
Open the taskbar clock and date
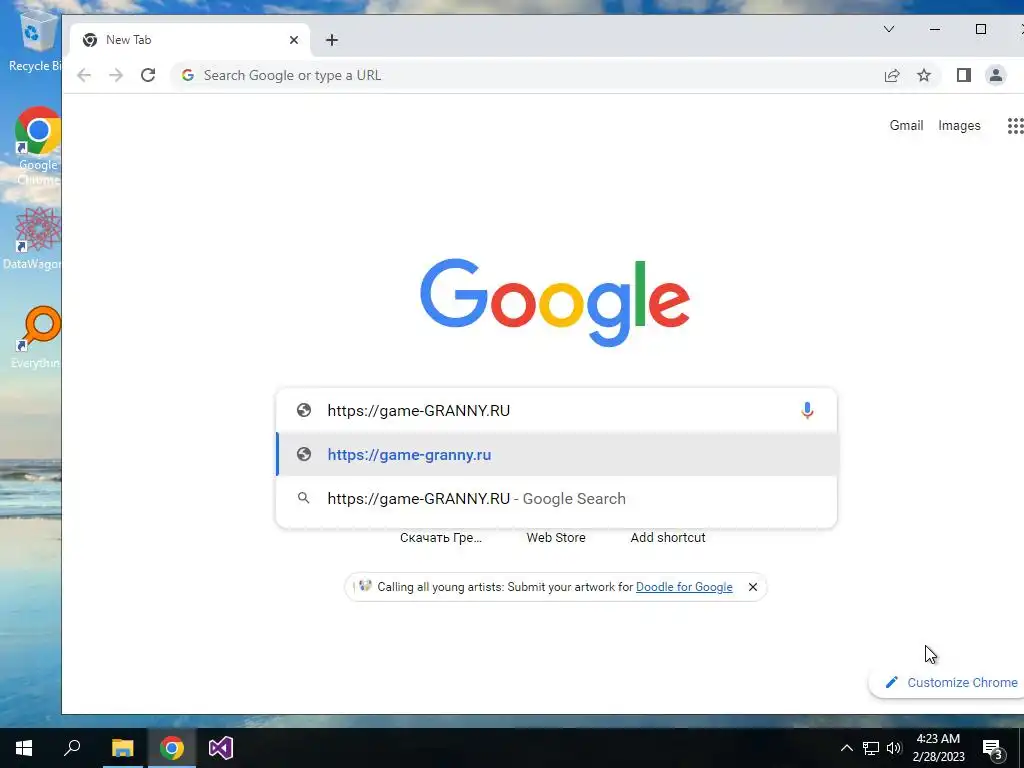point(938,748)
